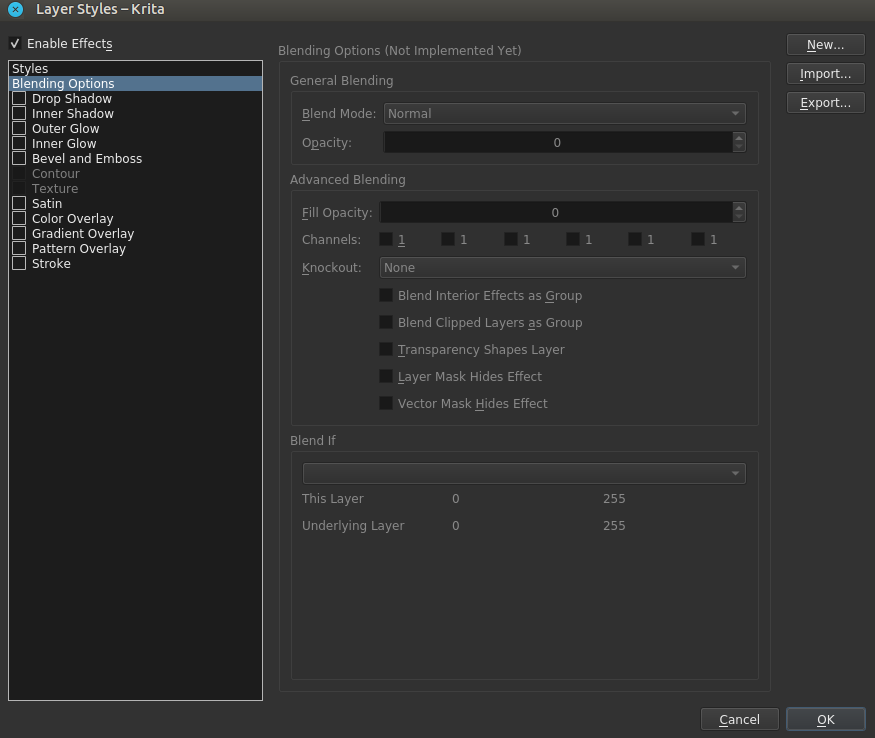The image size is (875, 738).
Task: Click the Export... button
Action: pyautogui.click(x=825, y=103)
